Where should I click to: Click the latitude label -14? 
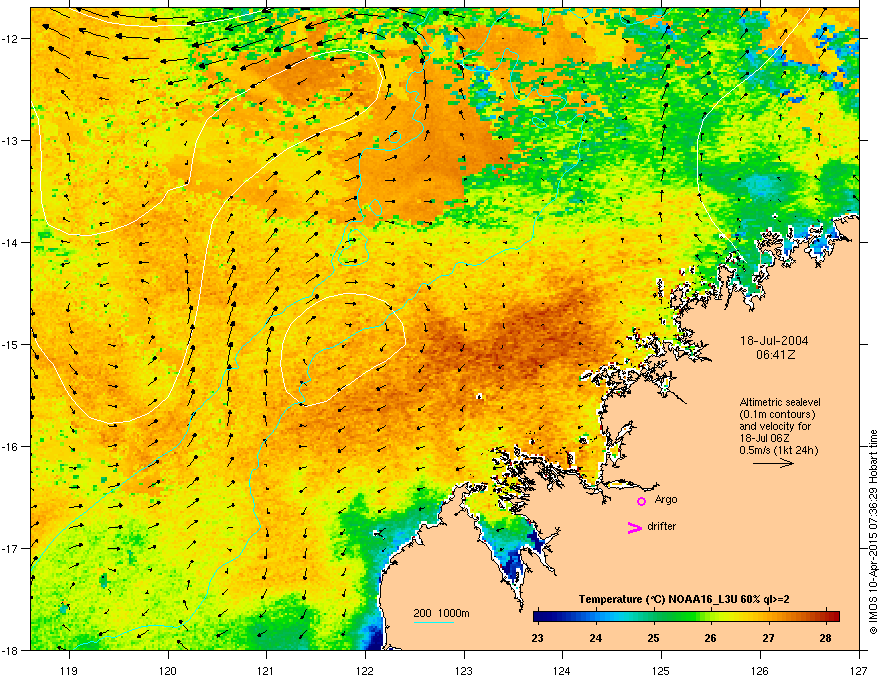pos(11,243)
